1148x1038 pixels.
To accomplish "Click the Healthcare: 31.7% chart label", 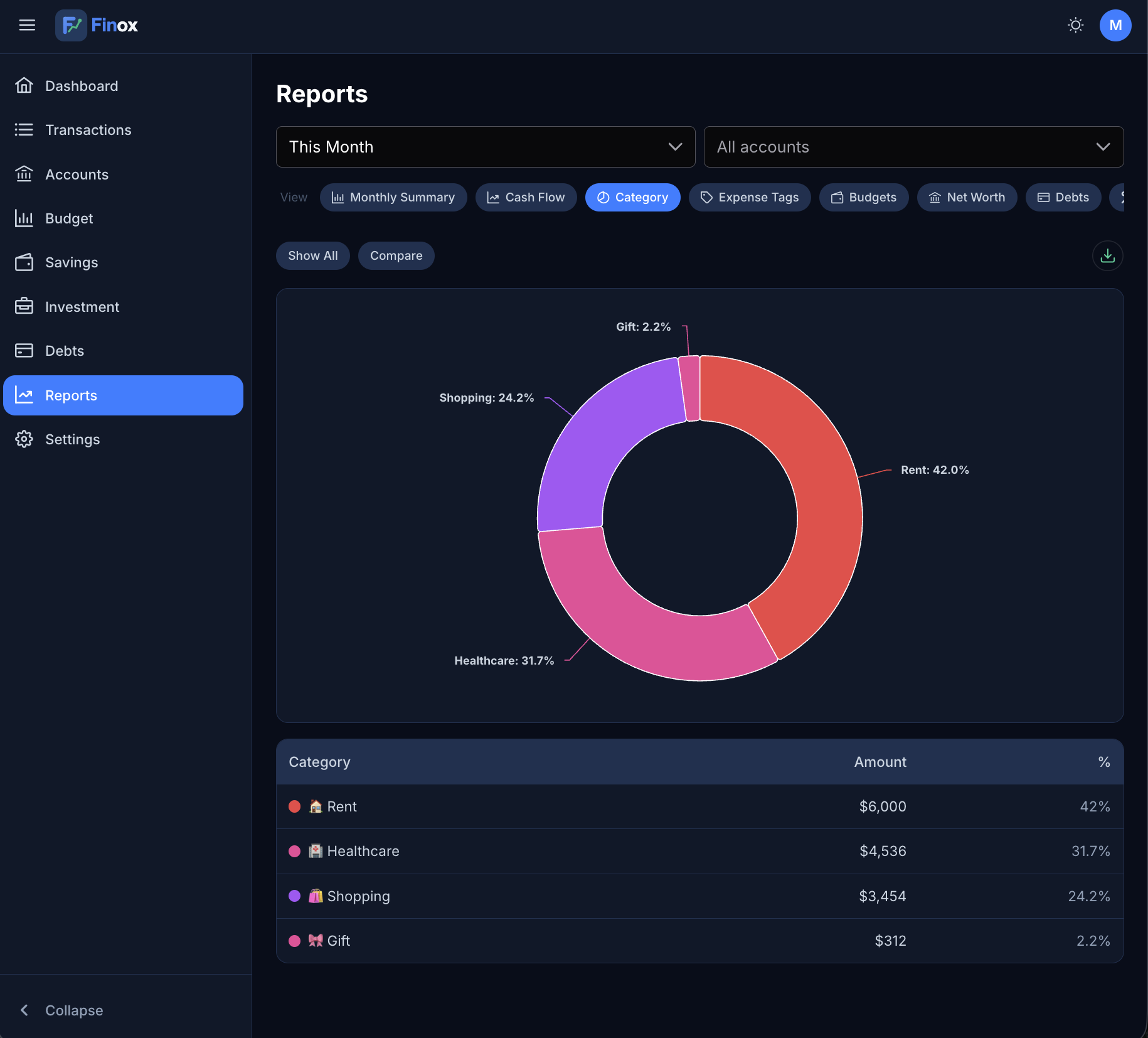I will pyautogui.click(x=504, y=661).
